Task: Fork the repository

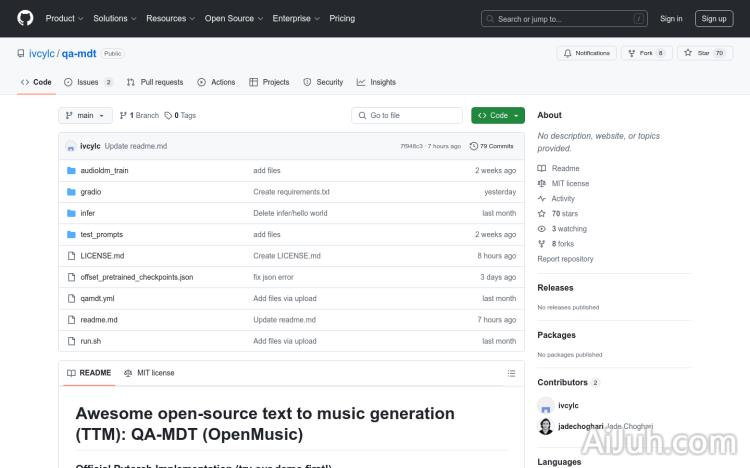Action: 647,53
